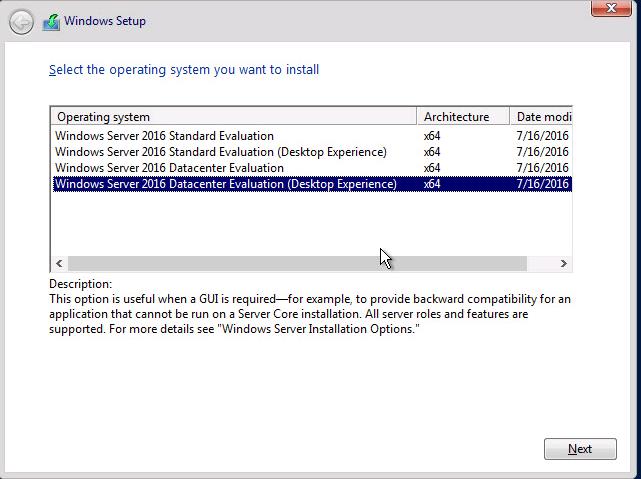Click the left scroll arrow
The image size is (641, 479).
coord(59,263)
